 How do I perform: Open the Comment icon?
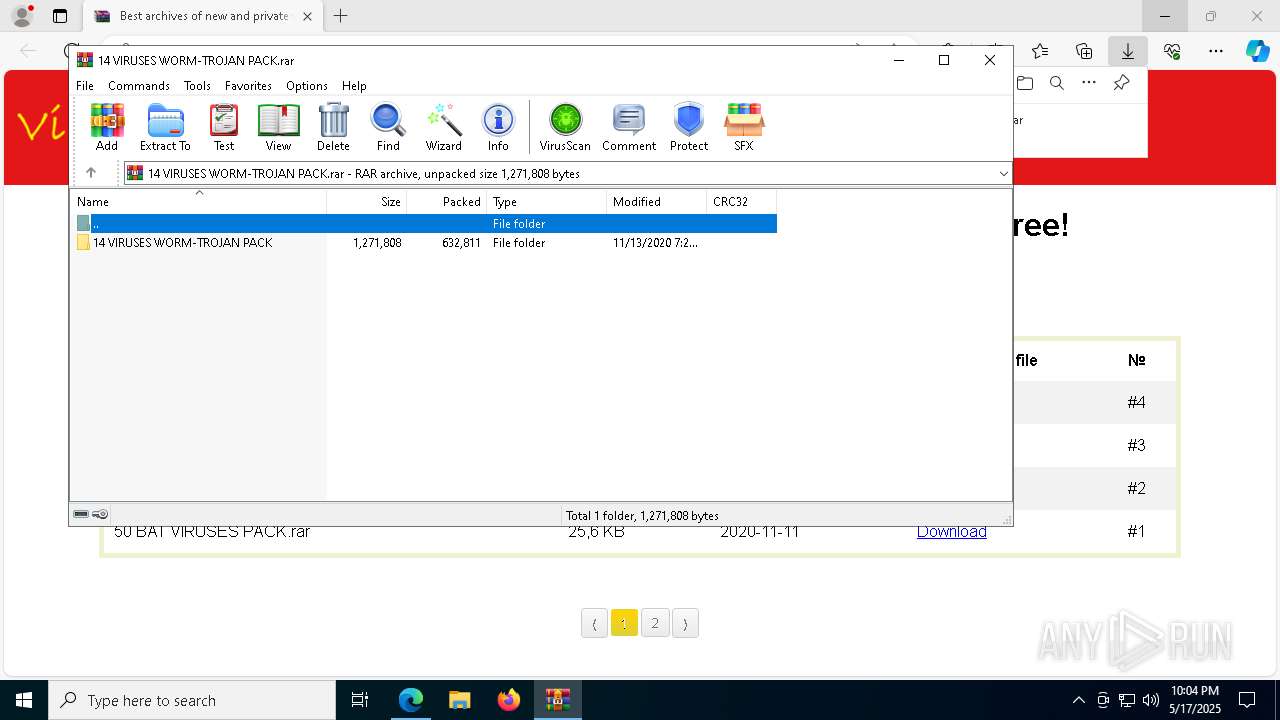tap(629, 127)
